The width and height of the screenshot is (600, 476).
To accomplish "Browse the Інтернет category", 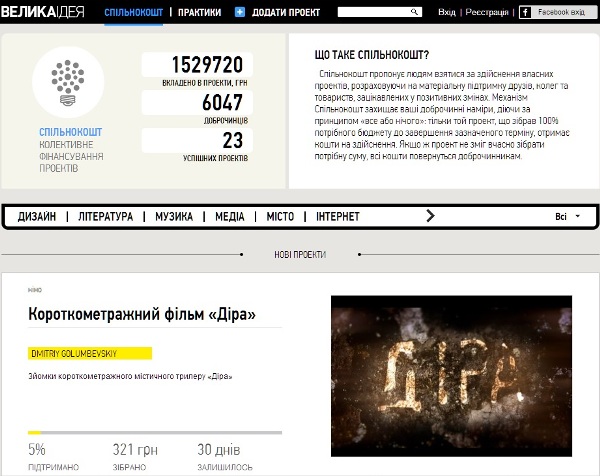I will [x=338, y=216].
